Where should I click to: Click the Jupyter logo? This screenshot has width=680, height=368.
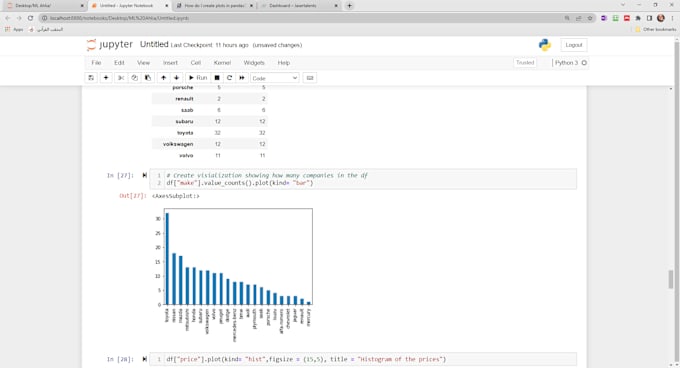coord(110,45)
